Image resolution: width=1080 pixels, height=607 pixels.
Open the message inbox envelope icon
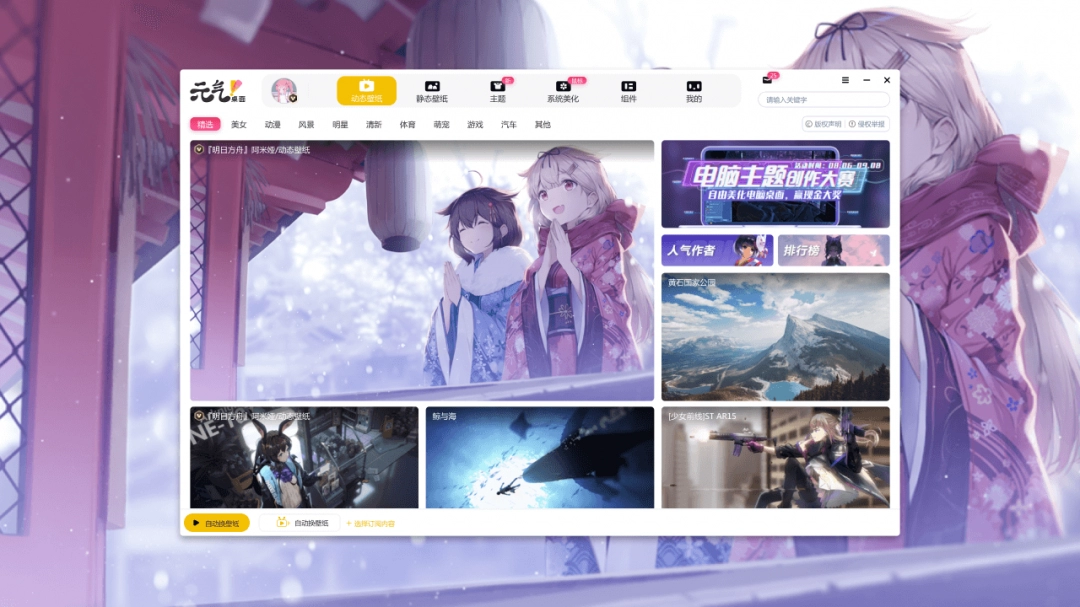pos(767,80)
